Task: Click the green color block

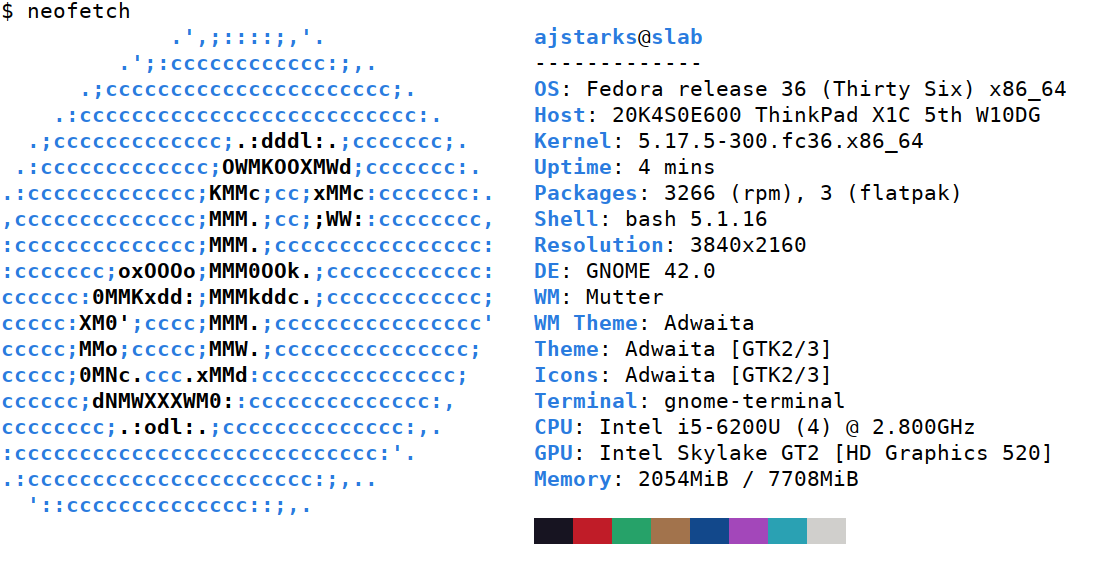Action: 631,531
